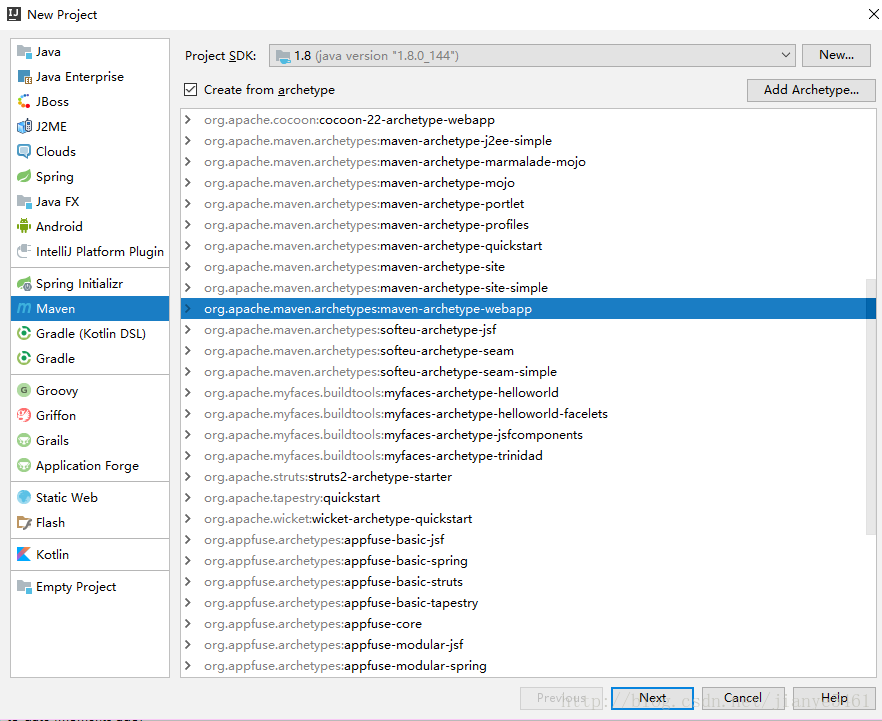
Task: Expand maven-archetype-j2ee-simple chevron
Action: pos(188,141)
